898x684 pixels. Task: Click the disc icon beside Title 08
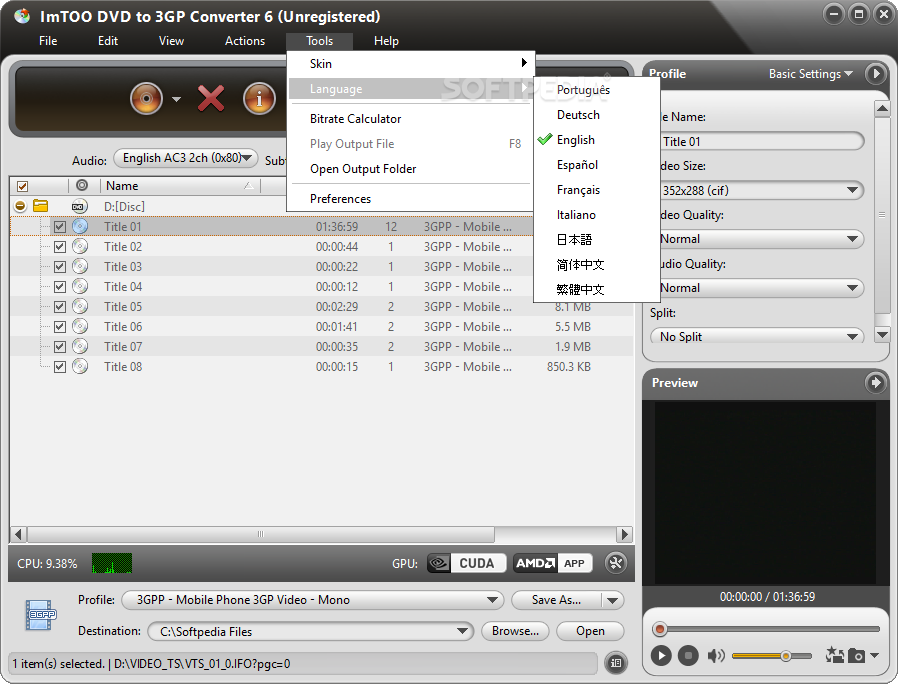click(80, 367)
